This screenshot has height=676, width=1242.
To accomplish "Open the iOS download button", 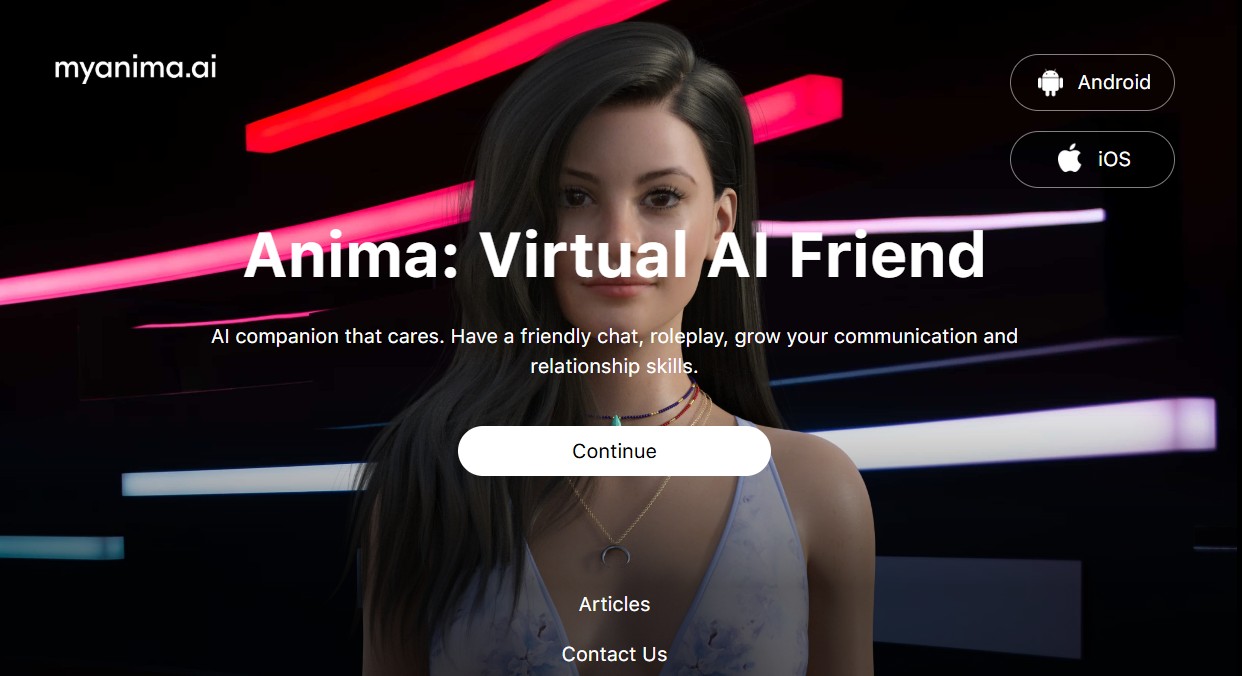I will click(x=1092, y=159).
